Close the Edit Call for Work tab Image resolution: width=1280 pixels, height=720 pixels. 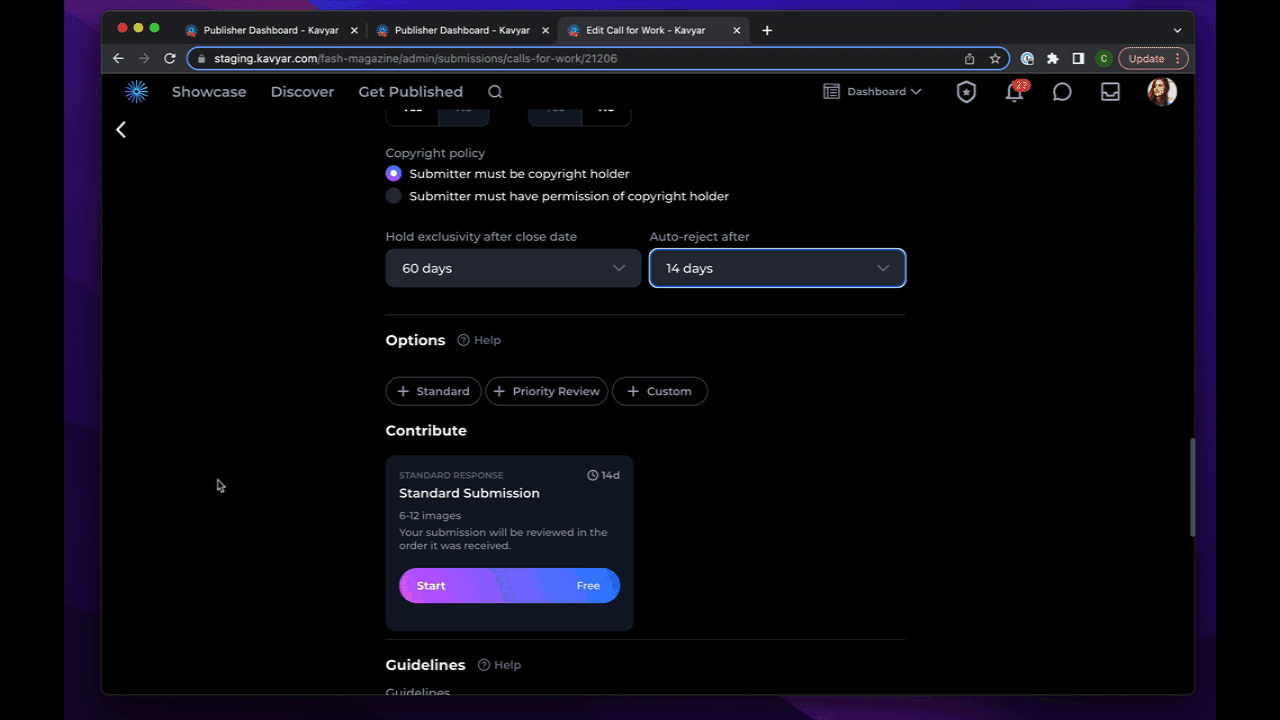(737, 30)
